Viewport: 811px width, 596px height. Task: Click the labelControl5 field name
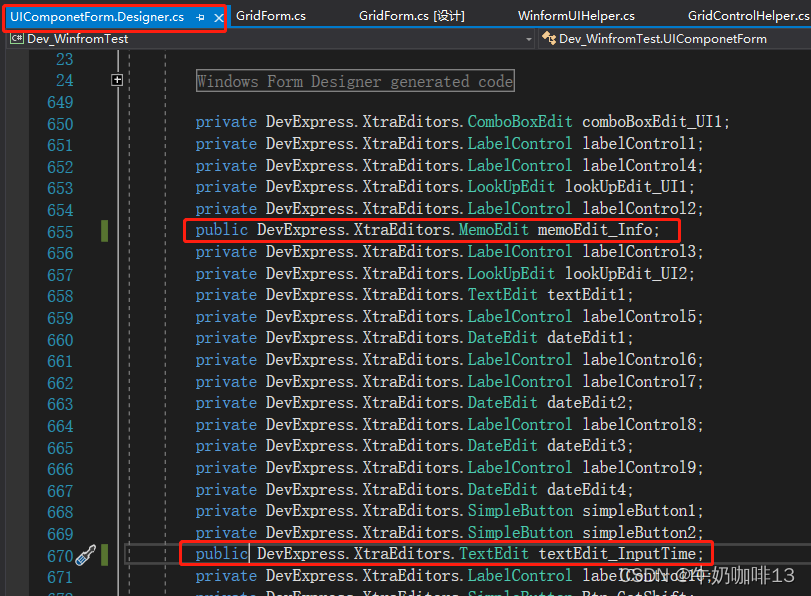639,316
